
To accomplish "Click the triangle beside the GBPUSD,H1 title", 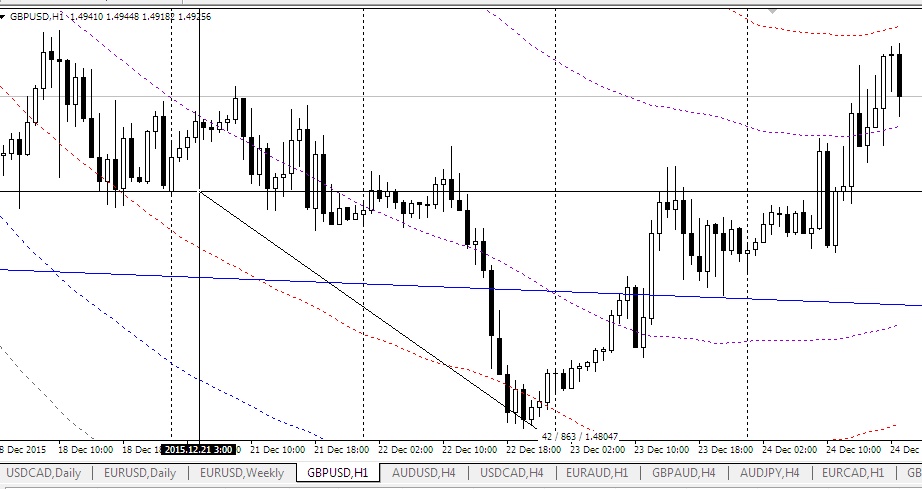I will 4,17.
